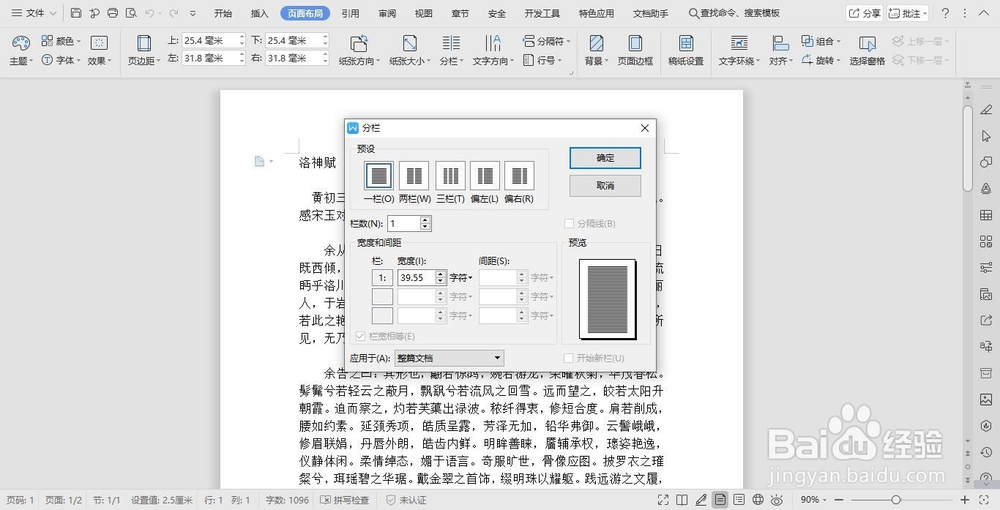The image size is (1000, 510).
Task: Open the 90% zoom level menu
Action: coord(813,500)
